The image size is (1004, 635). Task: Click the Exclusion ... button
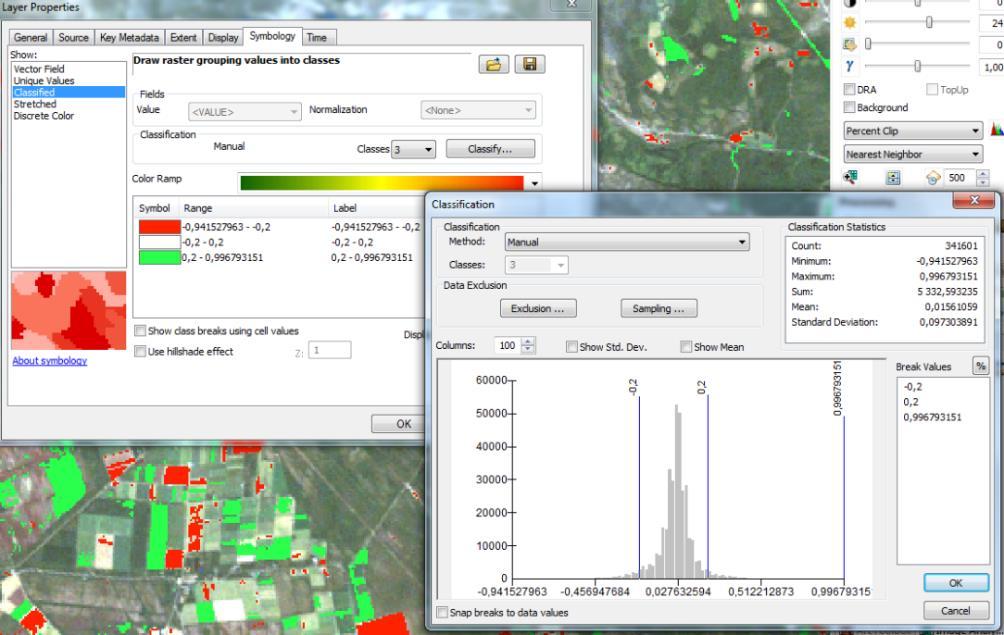538,309
